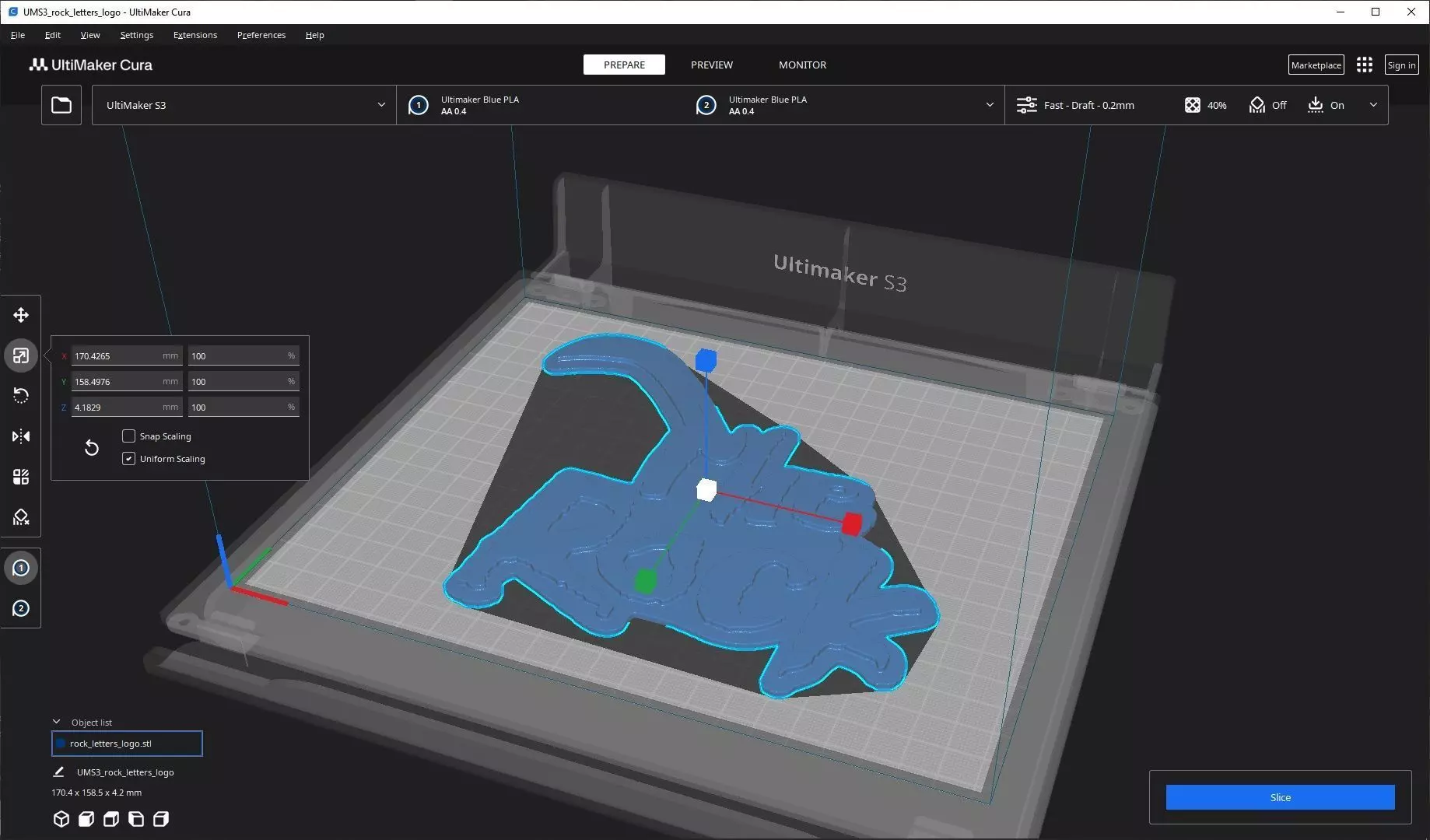Switch to 3D view cube icon
1430x840 pixels.
click(x=61, y=819)
